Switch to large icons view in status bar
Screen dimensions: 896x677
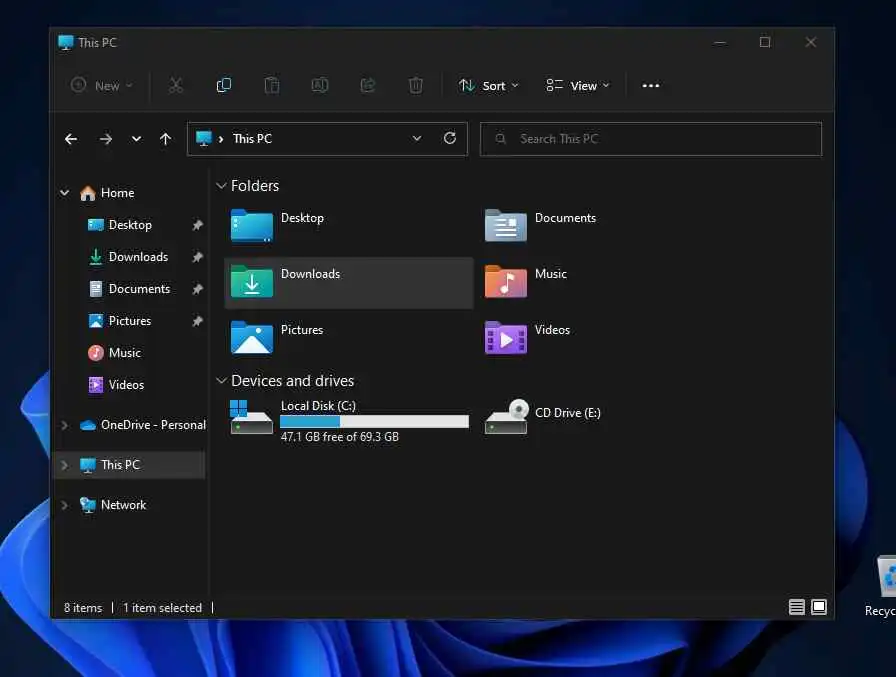[819, 607]
